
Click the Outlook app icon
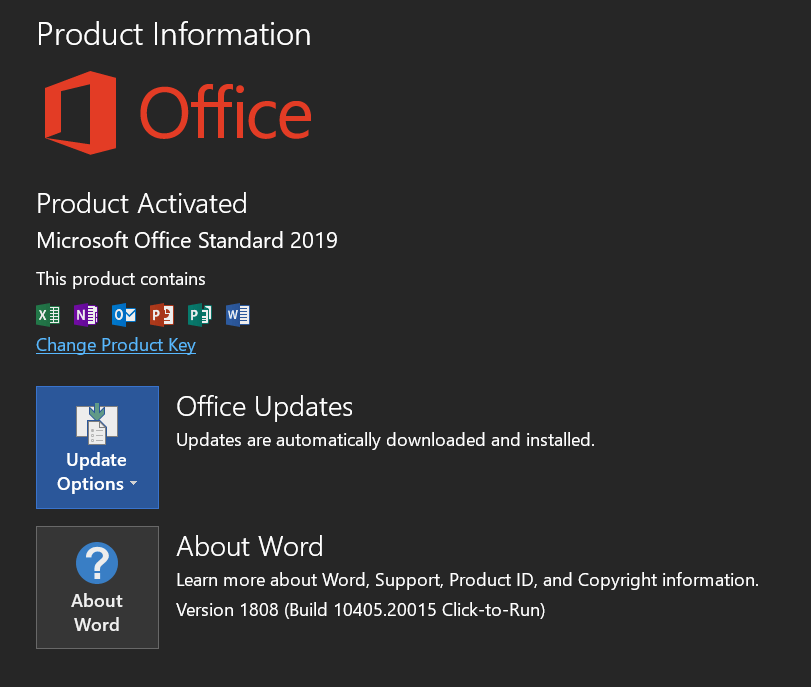[124, 315]
